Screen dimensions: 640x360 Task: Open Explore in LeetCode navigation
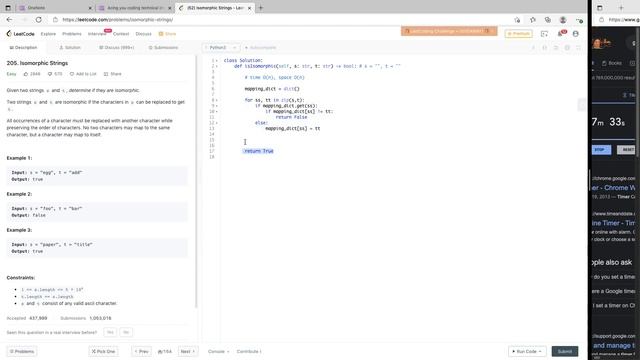pos(48,34)
